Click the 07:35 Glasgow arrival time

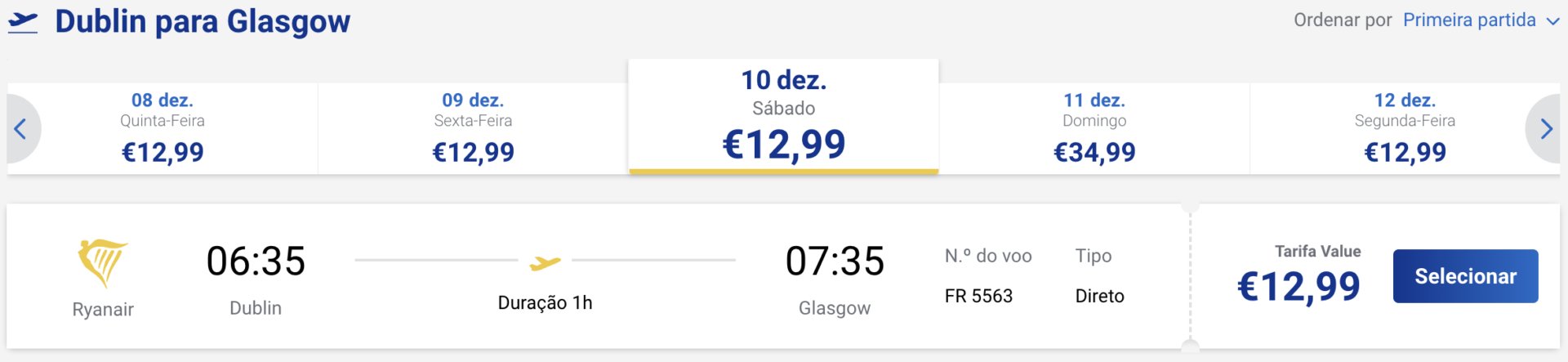coord(835,261)
